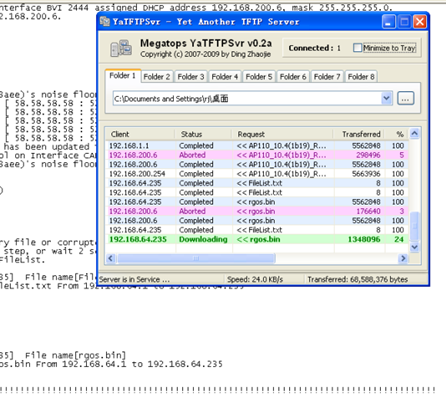This screenshot has width=446, height=395.
Task: Click the horizontal scroll left arrow
Action: 111,258
